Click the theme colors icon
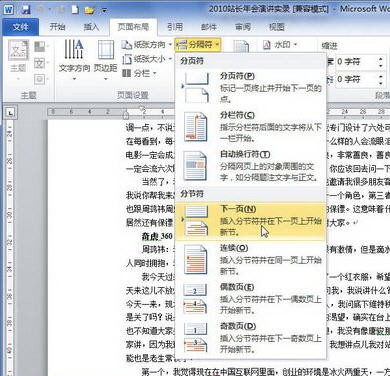This screenshot has height=376, width=390. tap(40, 47)
